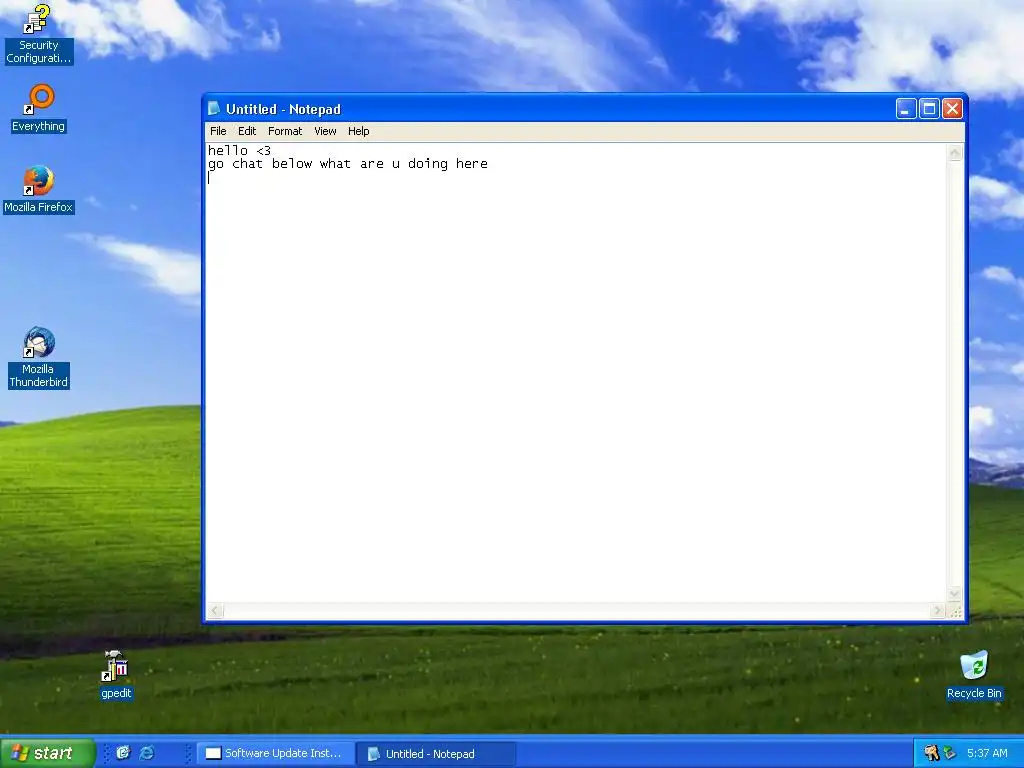Image resolution: width=1024 pixels, height=768 pixels.
Task: Open the Format menu in Notepad
Action: (285, 131)
